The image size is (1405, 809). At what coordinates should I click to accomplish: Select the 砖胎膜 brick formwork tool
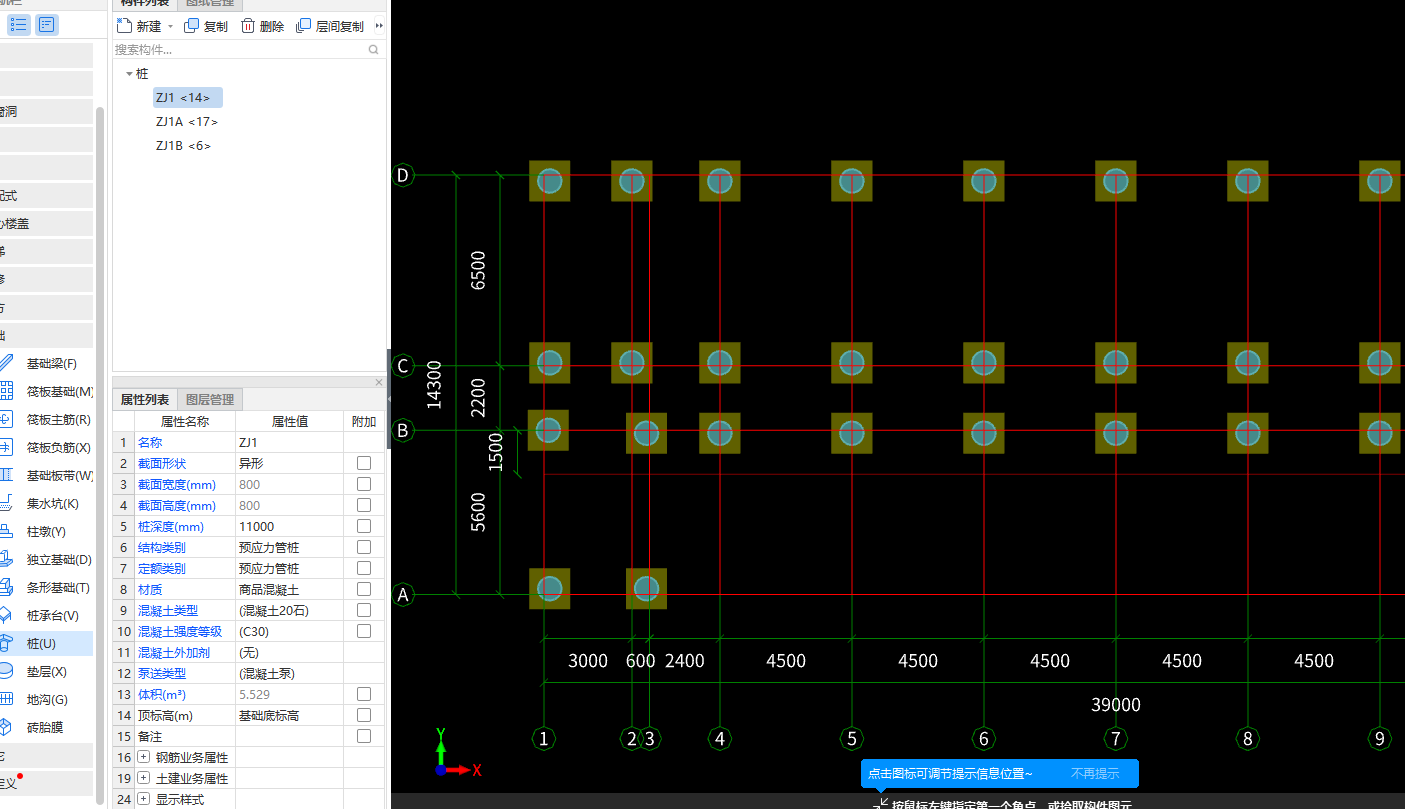pos(47,727)
